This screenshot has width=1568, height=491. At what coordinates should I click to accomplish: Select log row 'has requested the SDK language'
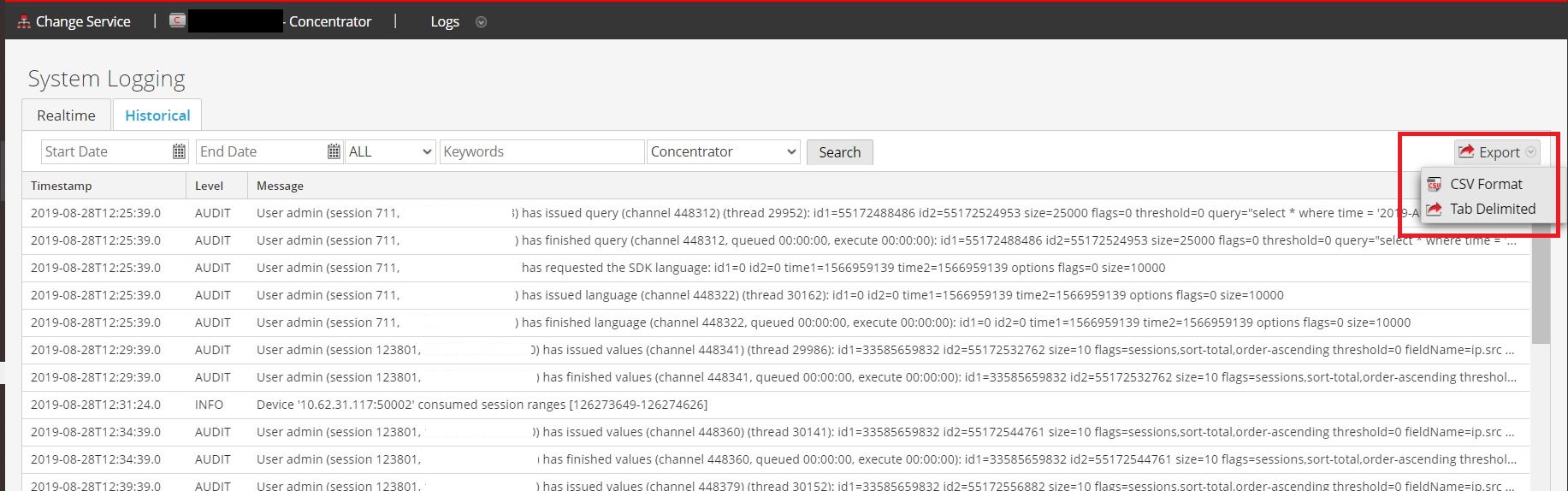click(x=776, y=268)
